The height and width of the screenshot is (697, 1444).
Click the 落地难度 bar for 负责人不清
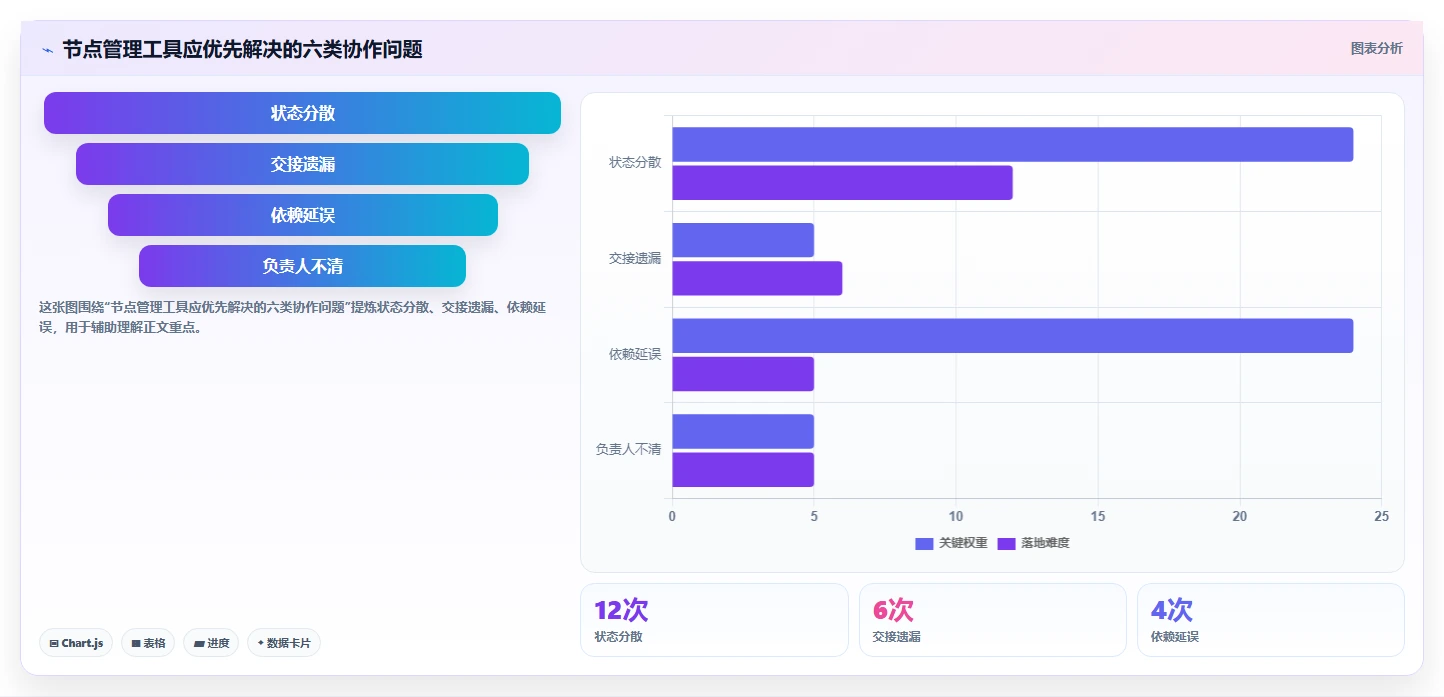point(743,470)
